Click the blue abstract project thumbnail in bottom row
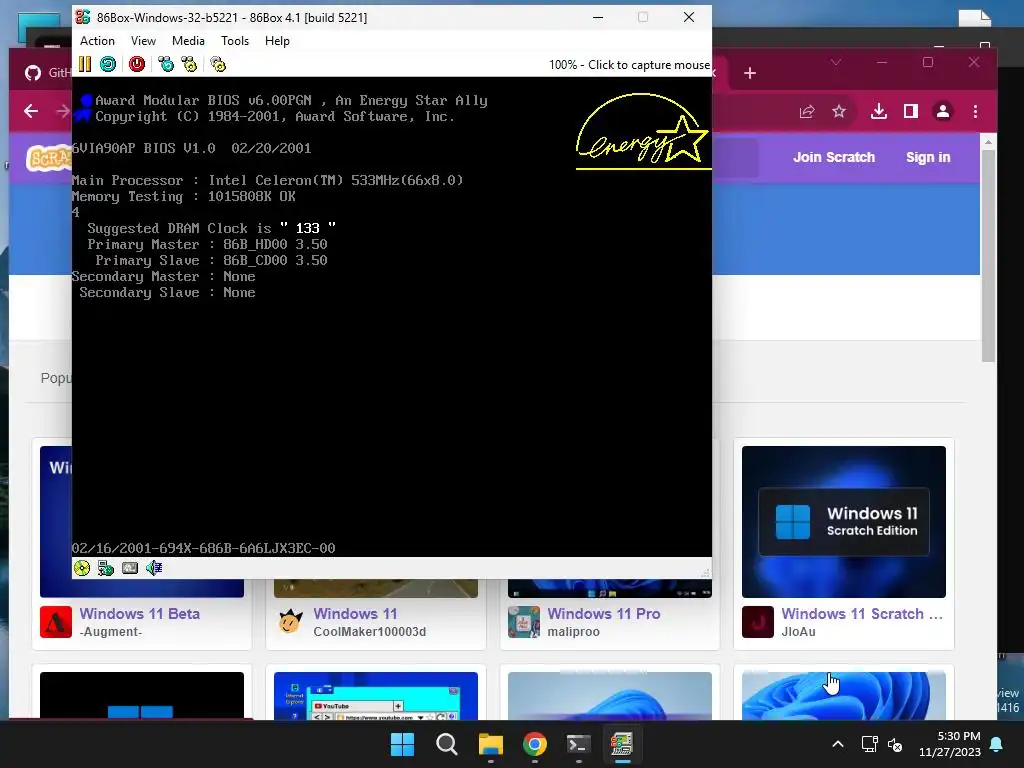The height and width of the screenshot is (768, 1024). point(844,696)
